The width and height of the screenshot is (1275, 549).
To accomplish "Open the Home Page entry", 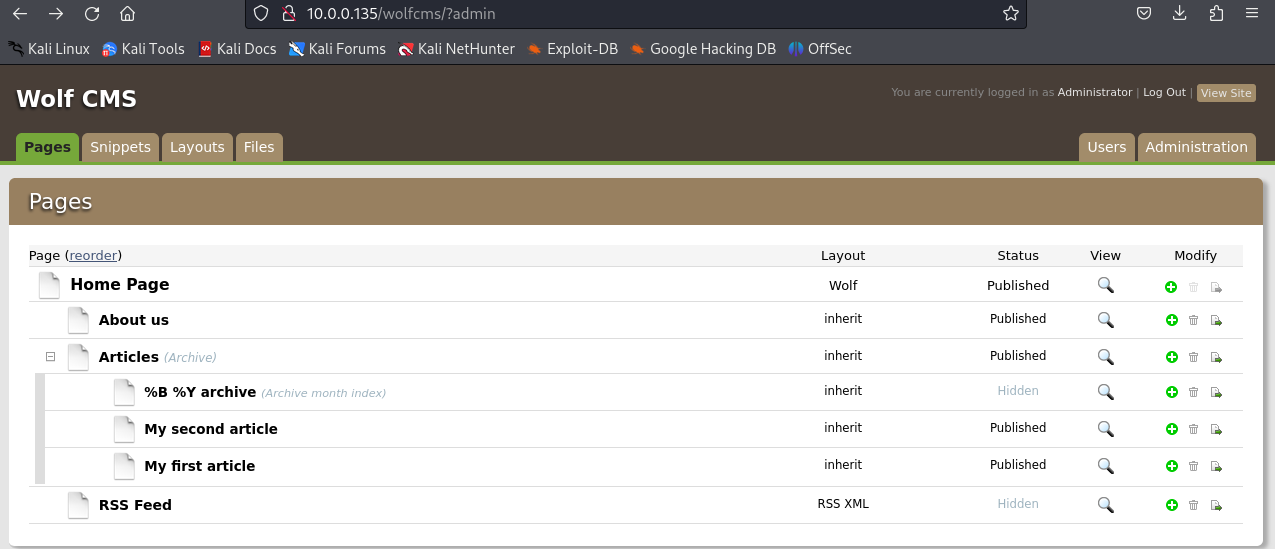I will click(x=120, y=285).
